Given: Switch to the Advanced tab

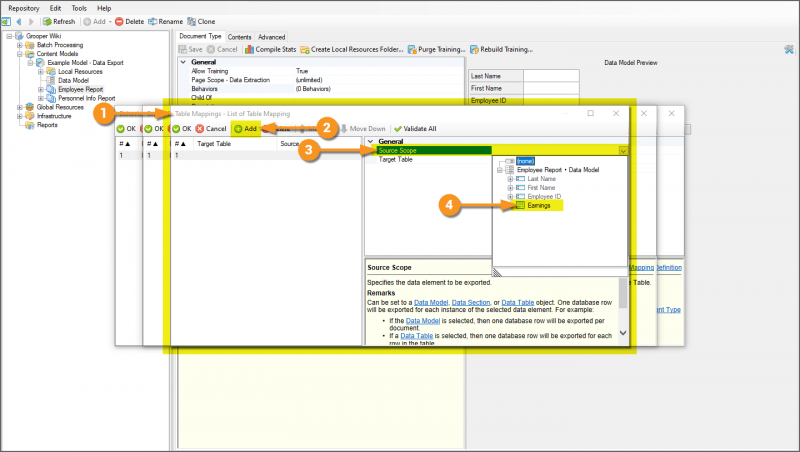Looking at the screenshot, I should point(271,37).
